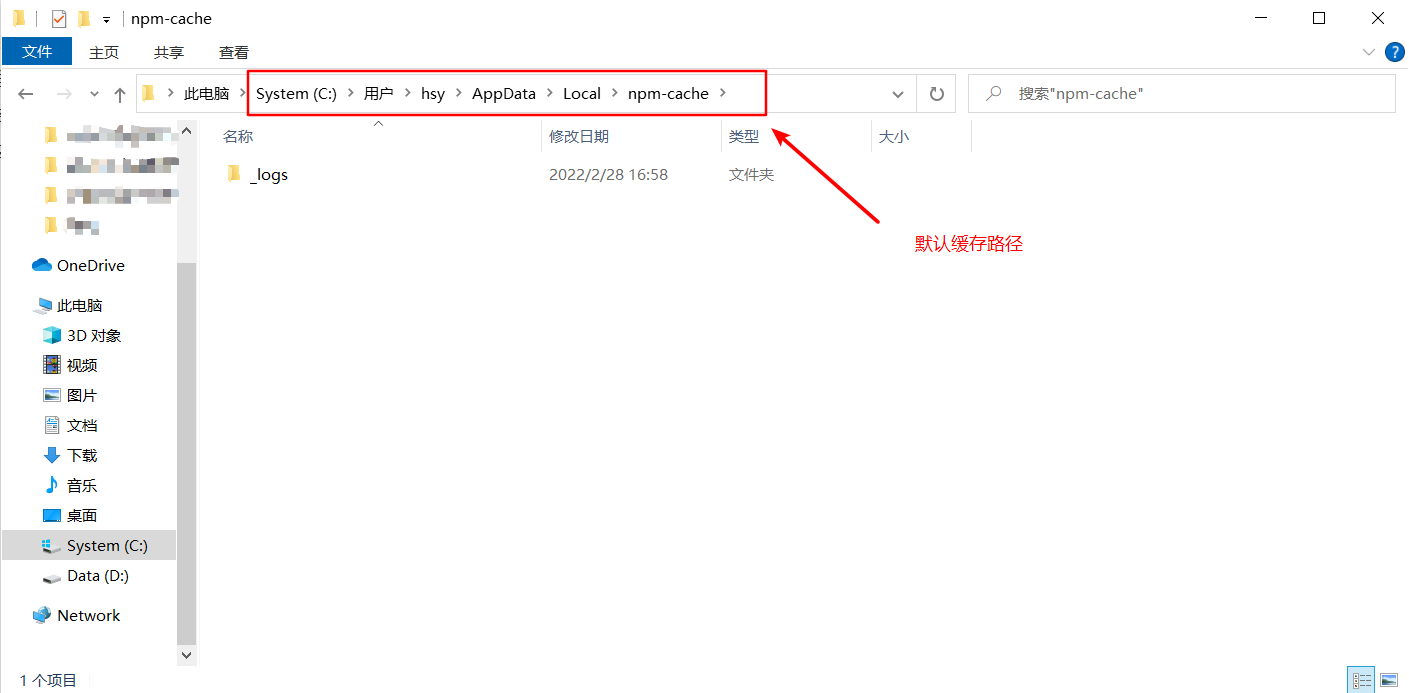Select the _logs folder icon
This screenshot has width=1409, height=693.
(x=234, y=174)
